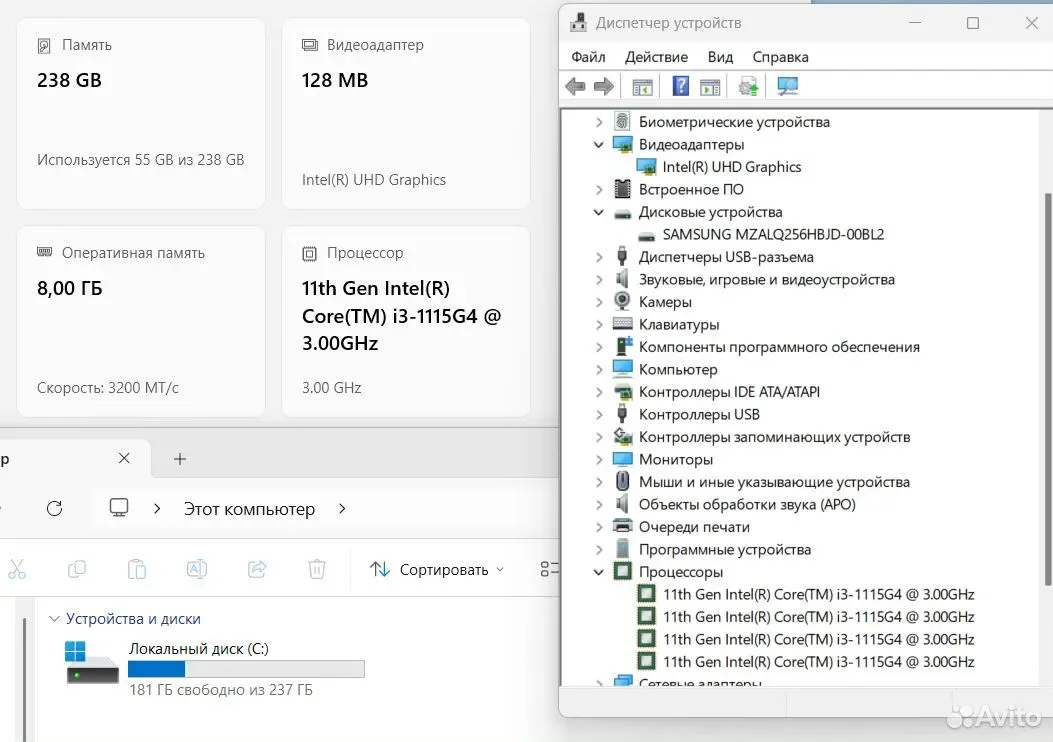Add a new Explorer tab with plus
The image size is (1053, 742).
click(180, 459)
